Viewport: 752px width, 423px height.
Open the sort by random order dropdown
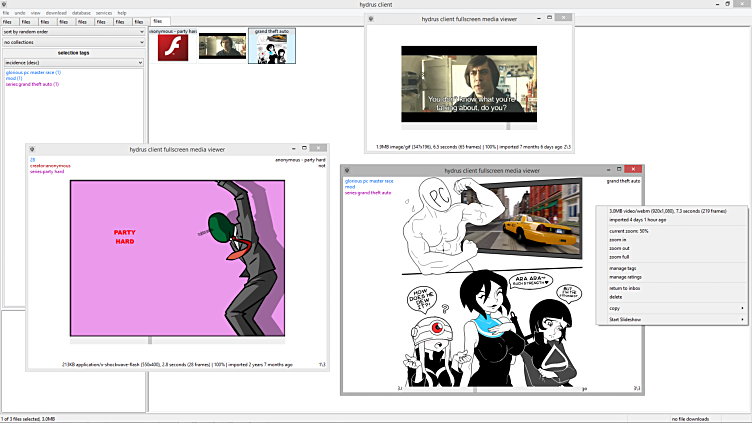73,31
